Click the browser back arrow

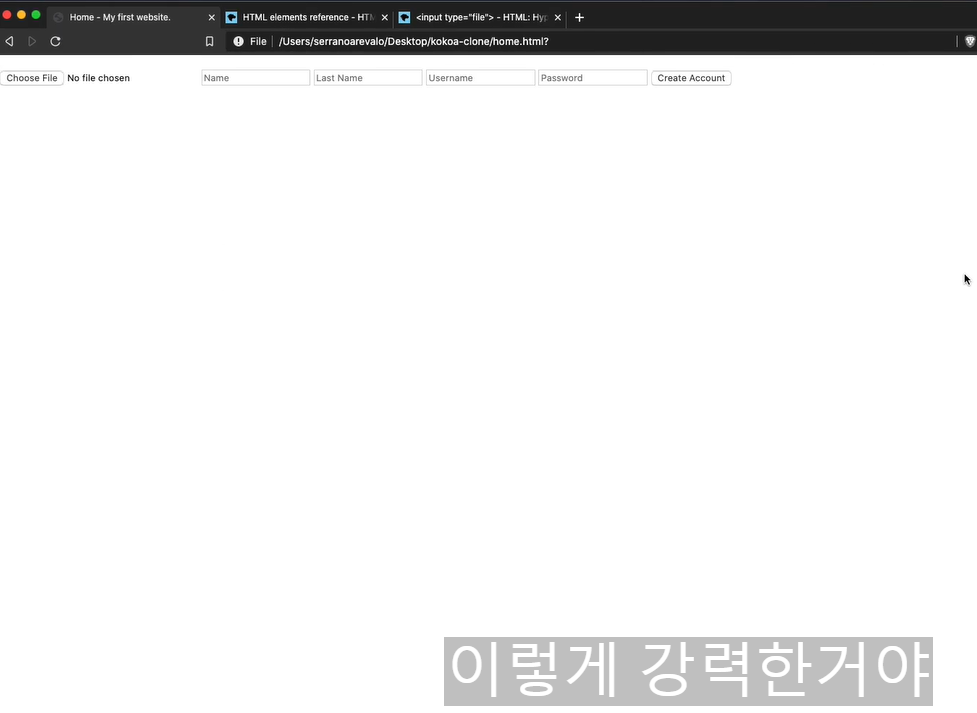click(x=9, y=41)
